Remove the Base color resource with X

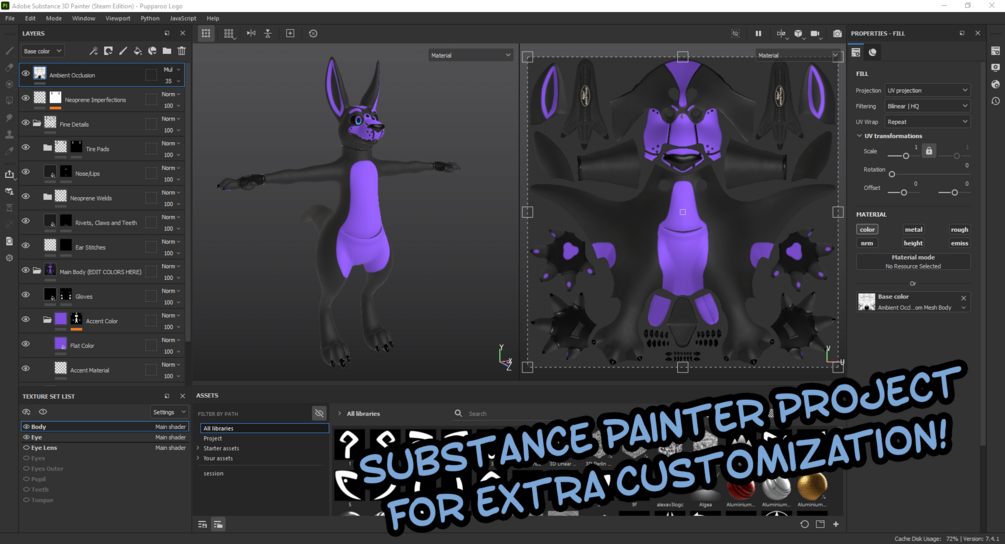pos(963,298)
